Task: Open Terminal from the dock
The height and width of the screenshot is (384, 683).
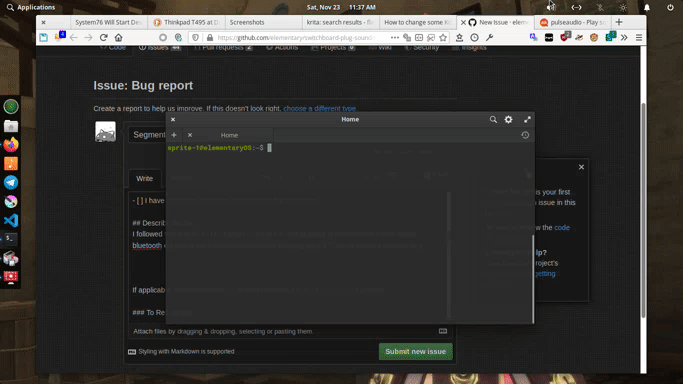Action: pyautogui.click(x=11, y=239)
